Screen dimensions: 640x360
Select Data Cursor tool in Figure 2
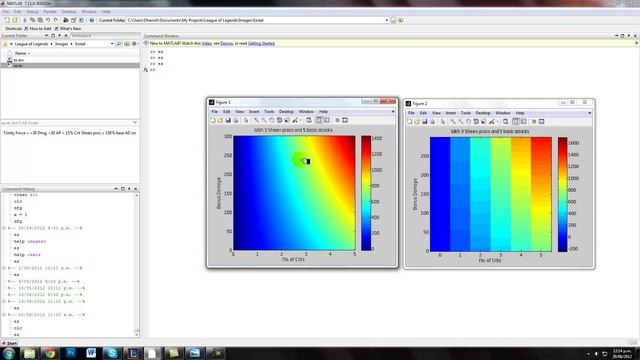click(x=484, y=122)
